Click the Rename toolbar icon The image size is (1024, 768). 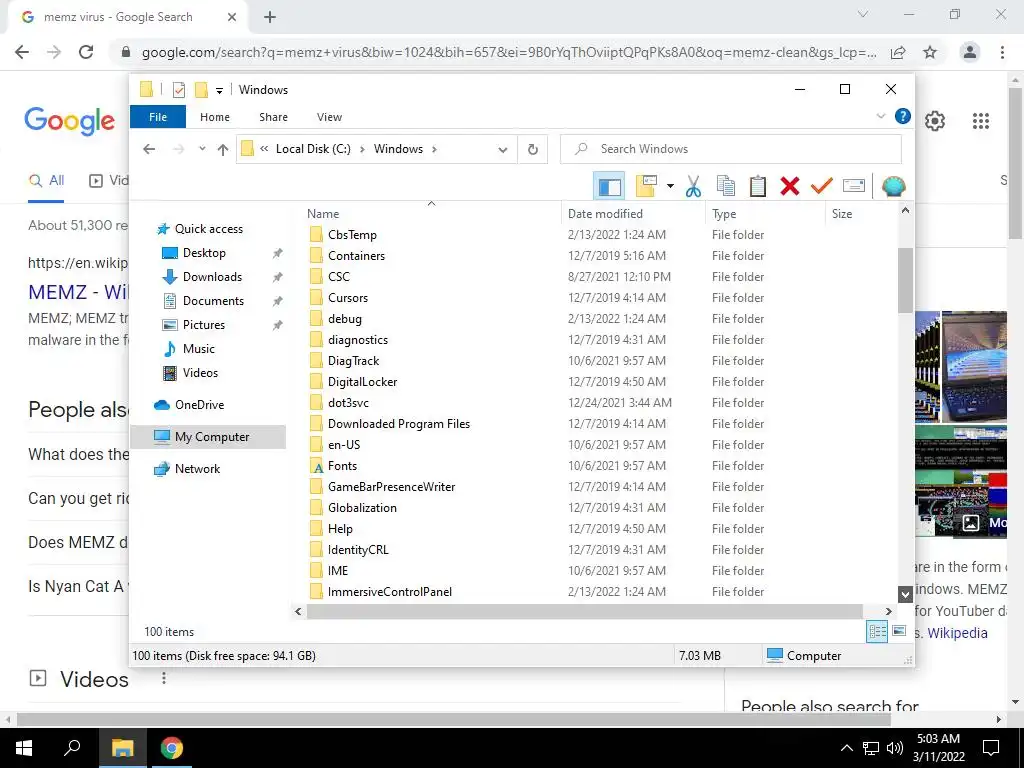(x=854, y=186)
